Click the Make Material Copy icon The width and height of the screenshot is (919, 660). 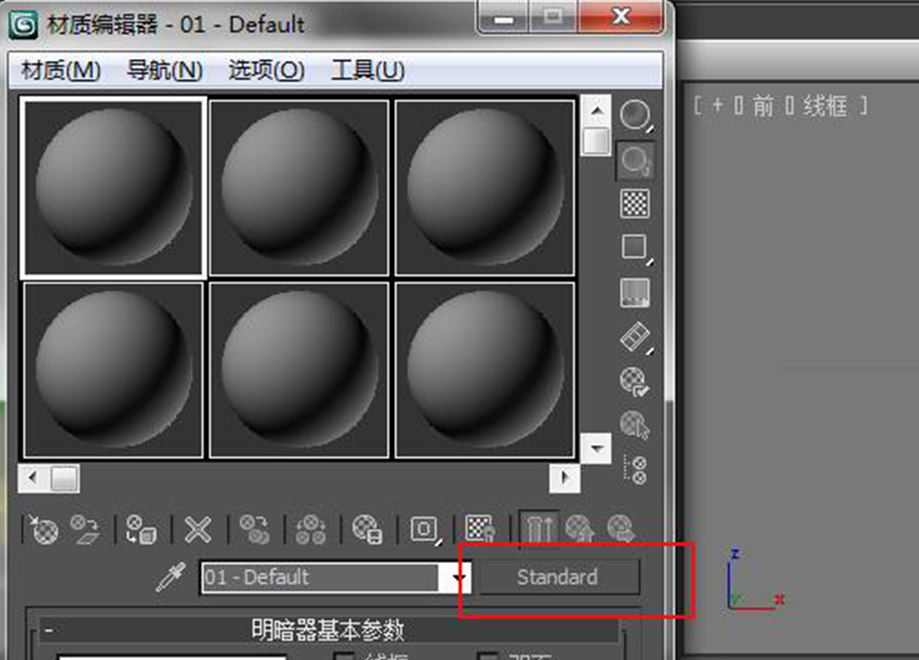click(x=253, y=530)
